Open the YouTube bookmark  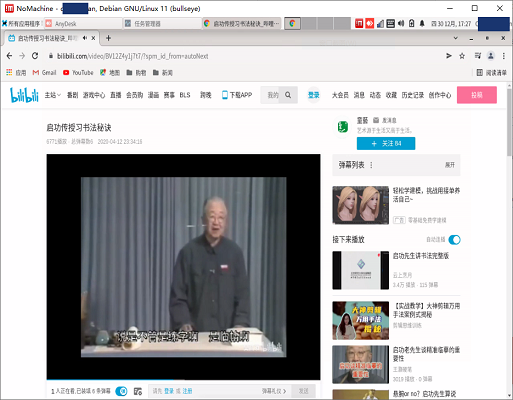(78, 72)
